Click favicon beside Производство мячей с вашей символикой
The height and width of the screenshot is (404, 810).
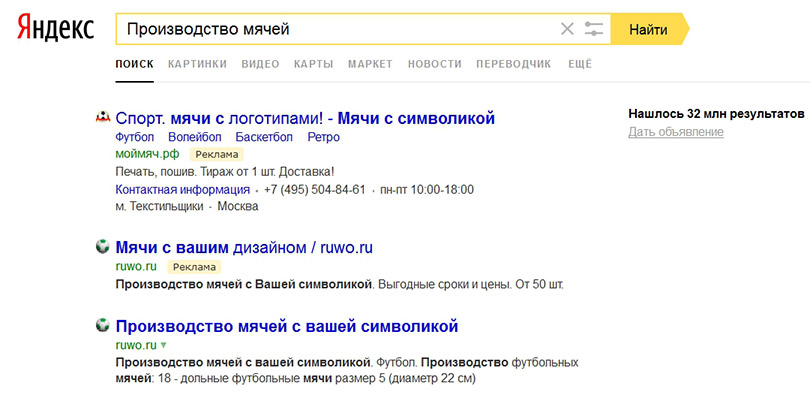(101, 326)
